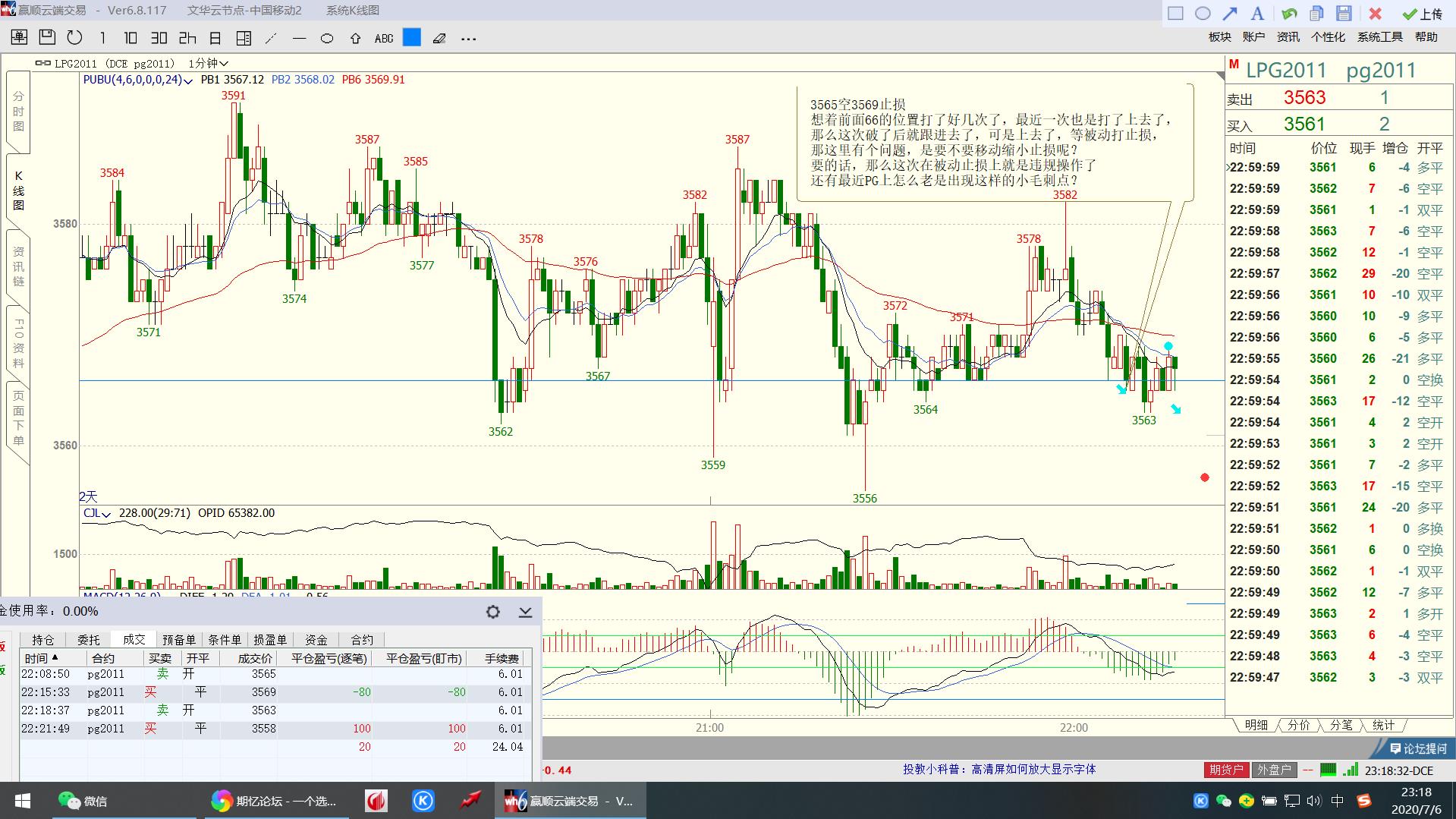Screen dimensions: 1456x819
Task: Switch to the 明细 tick detail tab
Action: click(1256, 725)
